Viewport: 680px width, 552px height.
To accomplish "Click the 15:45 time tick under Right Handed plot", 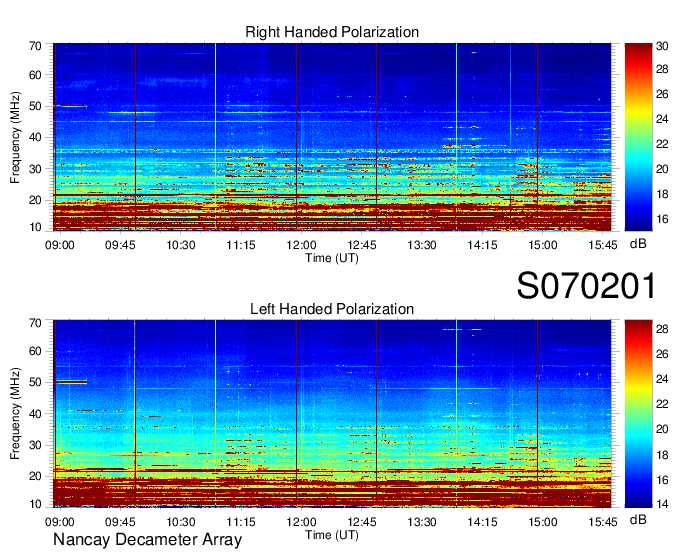I will [x=603, y=245].
